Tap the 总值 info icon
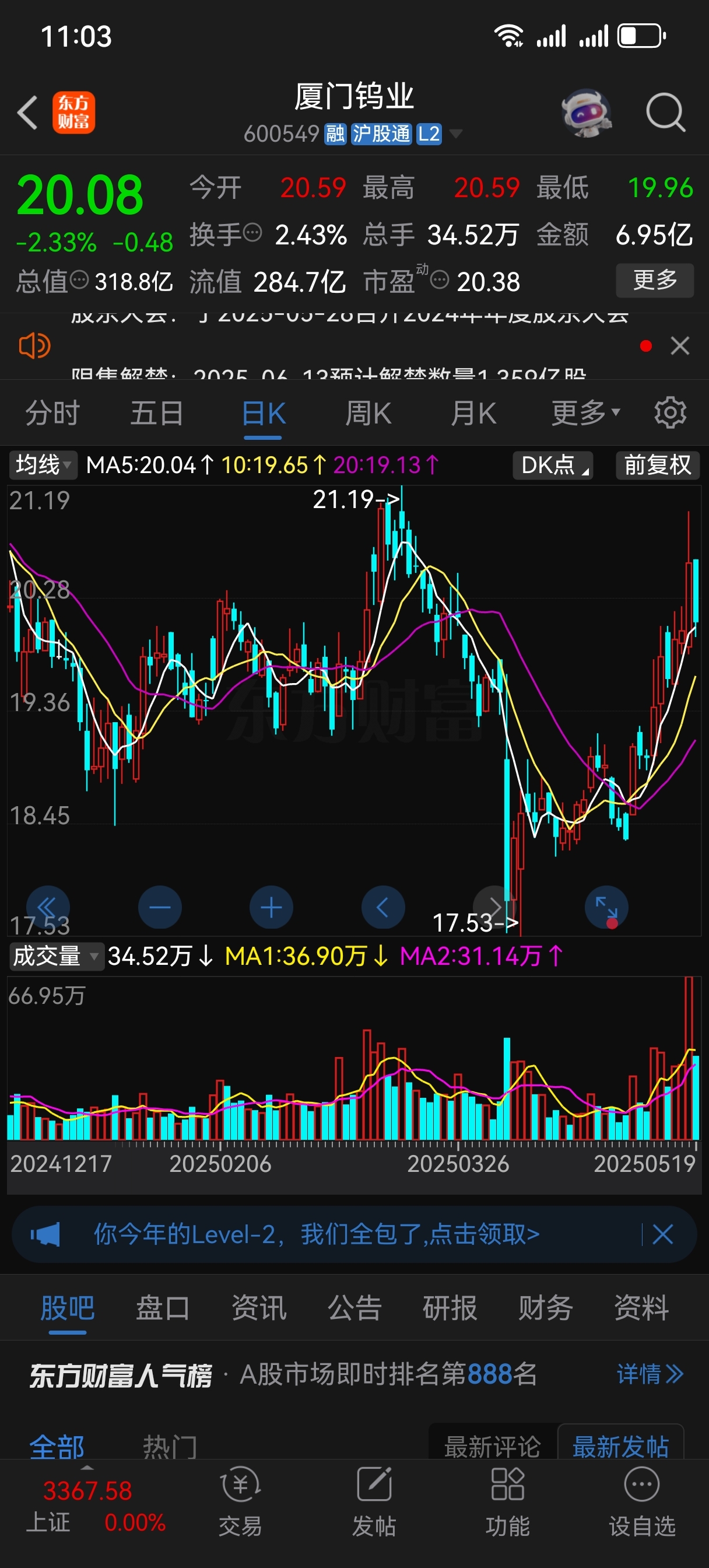709x1568 pixels. pos(80,279)
